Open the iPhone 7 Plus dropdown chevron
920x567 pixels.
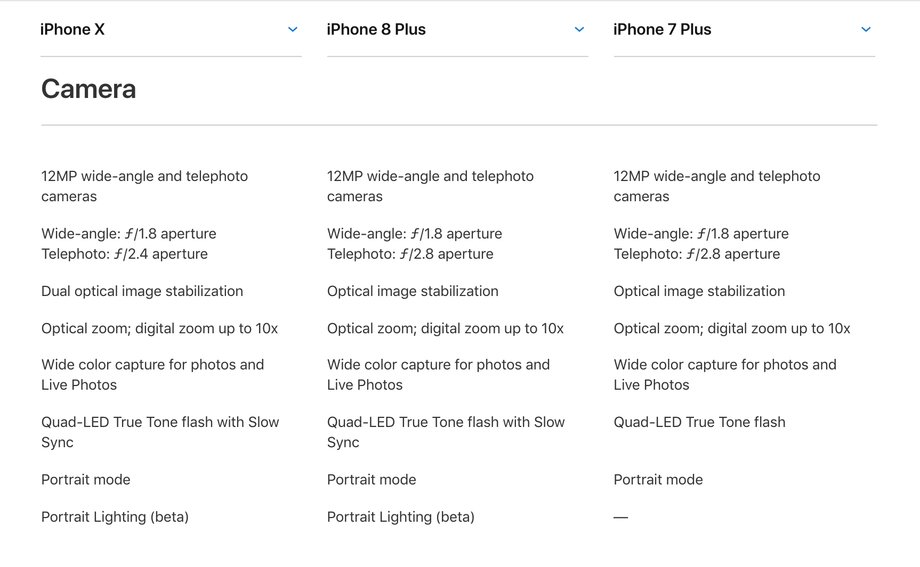click(x=865, y=29)
